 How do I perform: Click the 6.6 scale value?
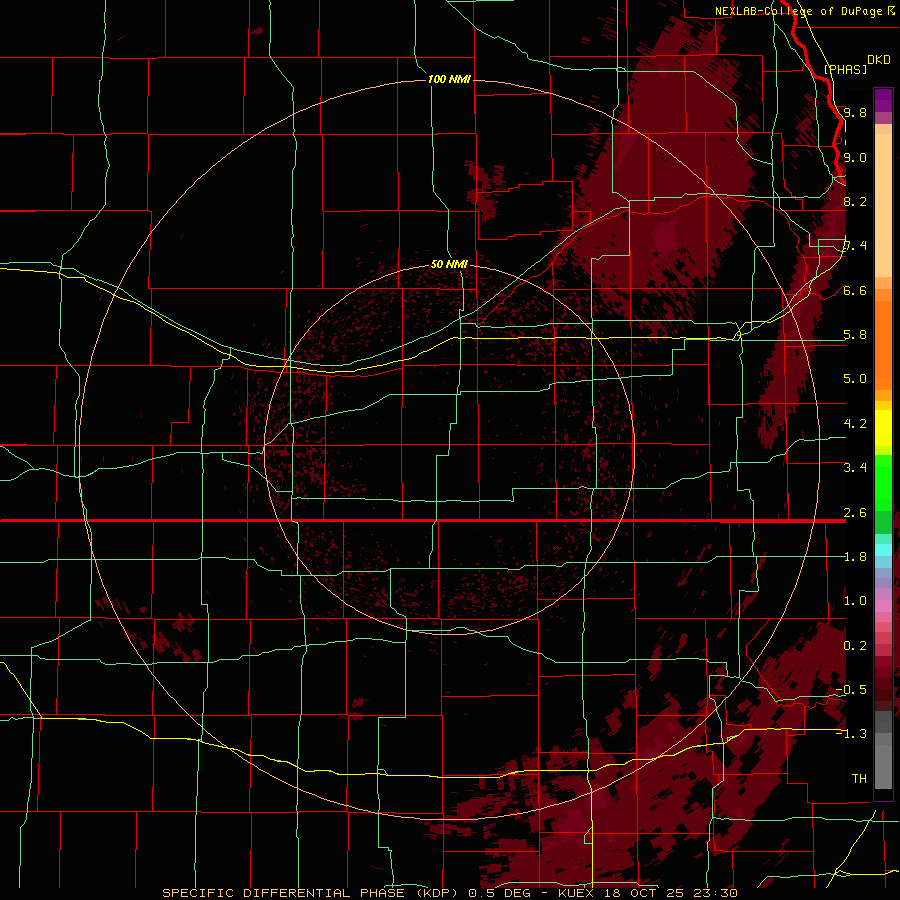click(x=855, y=290)
